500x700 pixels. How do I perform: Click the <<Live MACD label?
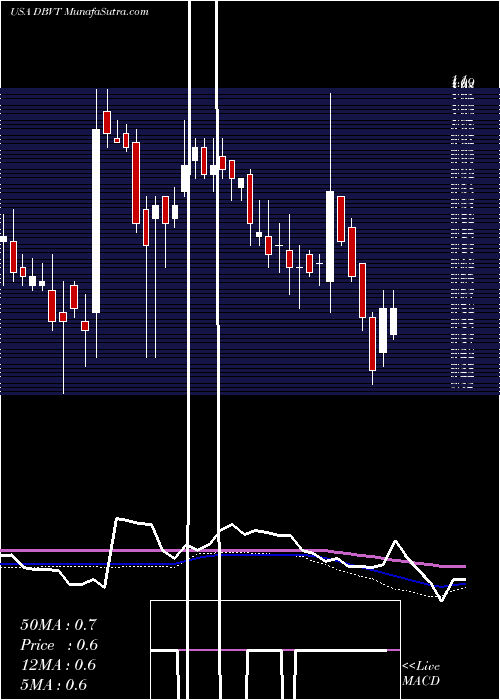[421, 674]
